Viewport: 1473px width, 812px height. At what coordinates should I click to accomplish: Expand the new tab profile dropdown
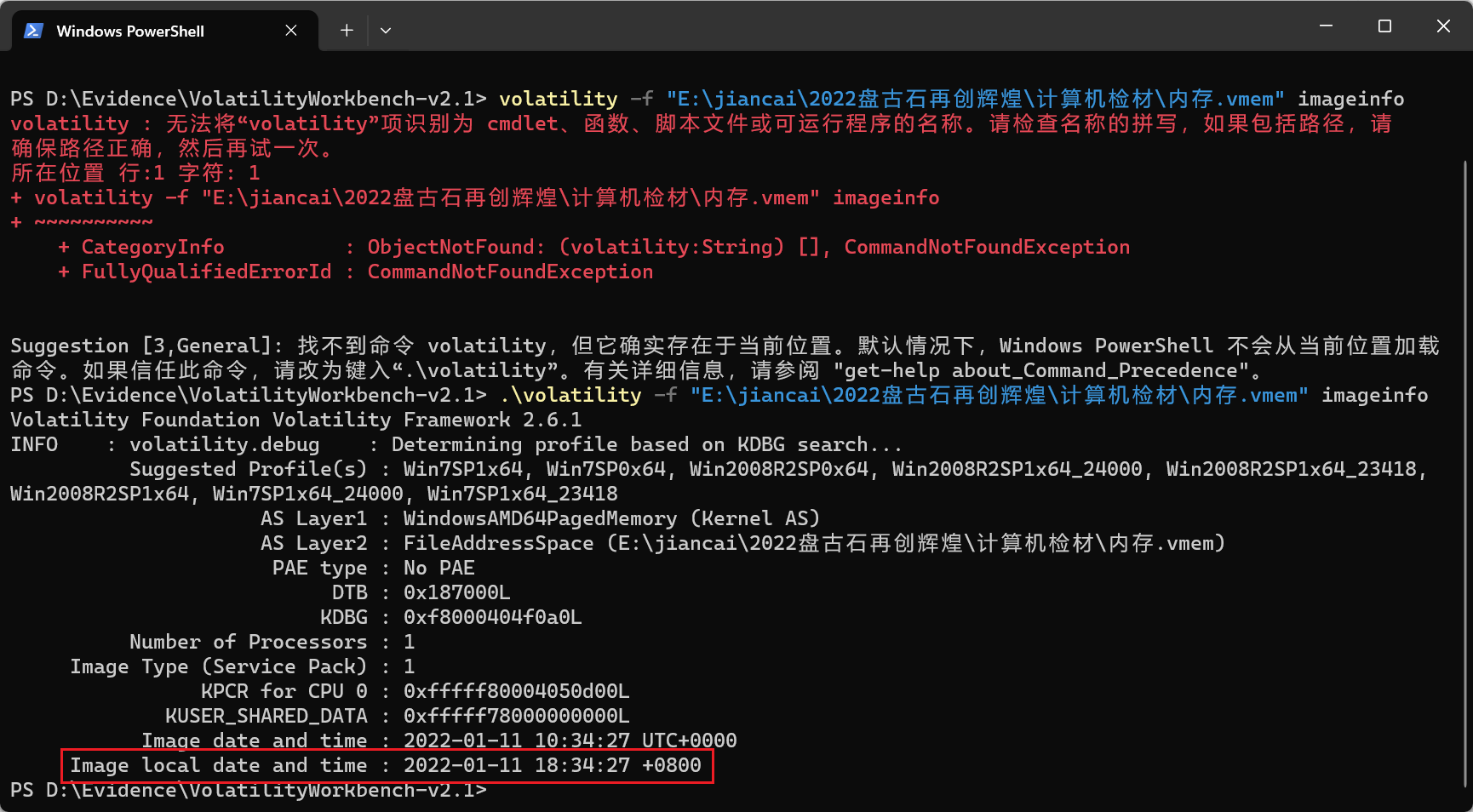(x=386, y=31)
